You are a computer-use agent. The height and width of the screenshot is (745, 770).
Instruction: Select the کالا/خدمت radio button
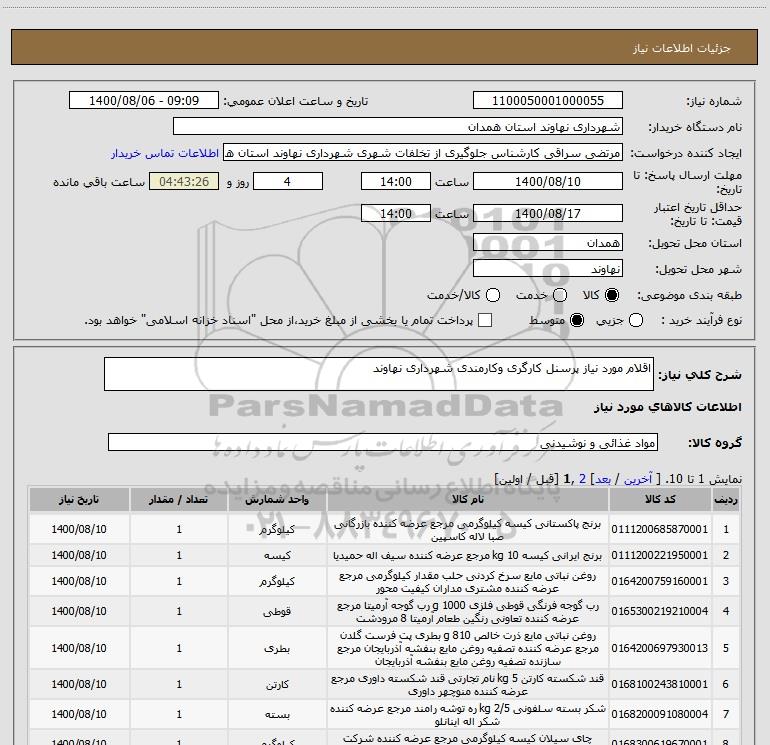(493, 295)
